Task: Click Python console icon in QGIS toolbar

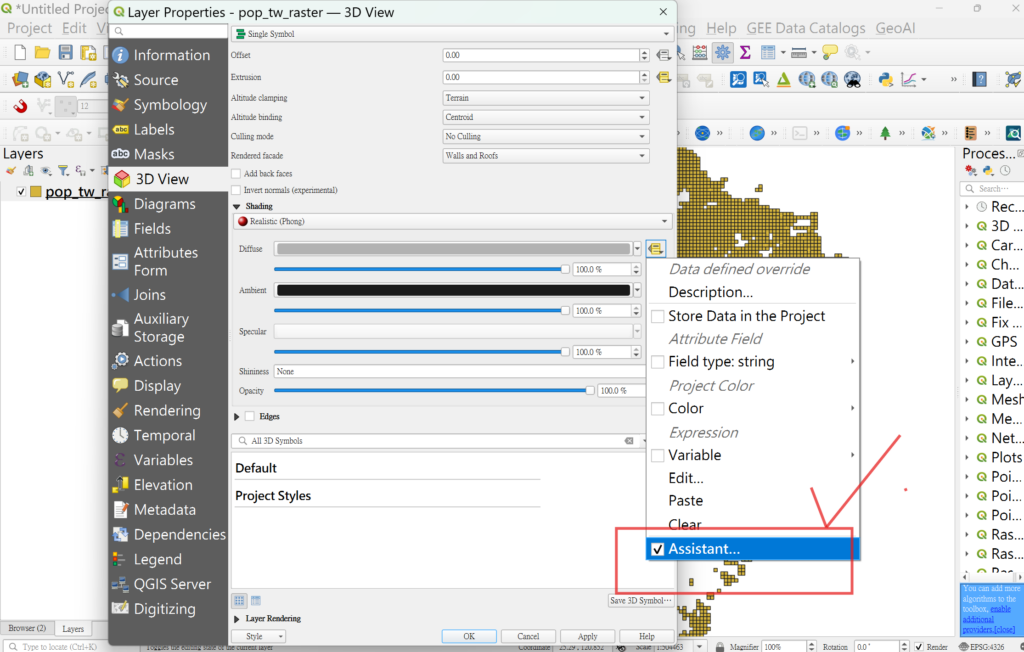Action: (886, 80)
